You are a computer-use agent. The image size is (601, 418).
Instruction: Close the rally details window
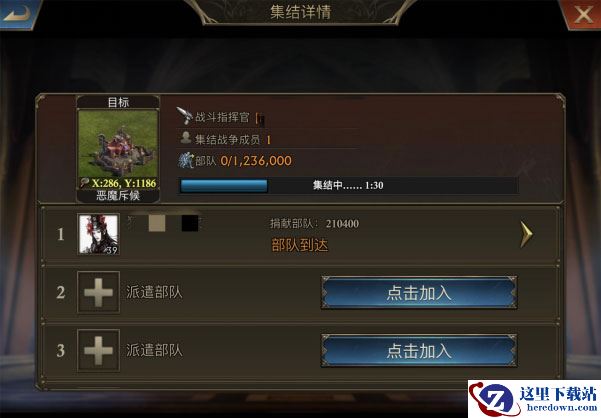point(583,14)
